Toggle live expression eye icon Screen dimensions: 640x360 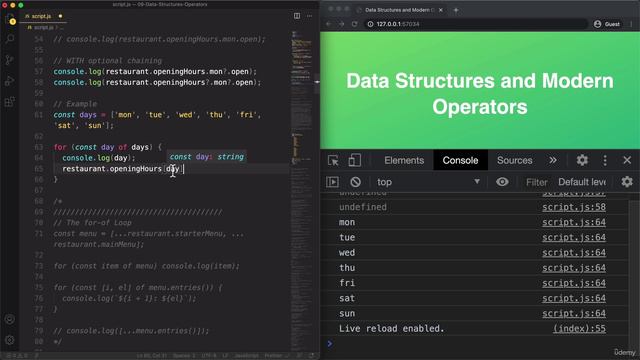(x=502, y=182)
